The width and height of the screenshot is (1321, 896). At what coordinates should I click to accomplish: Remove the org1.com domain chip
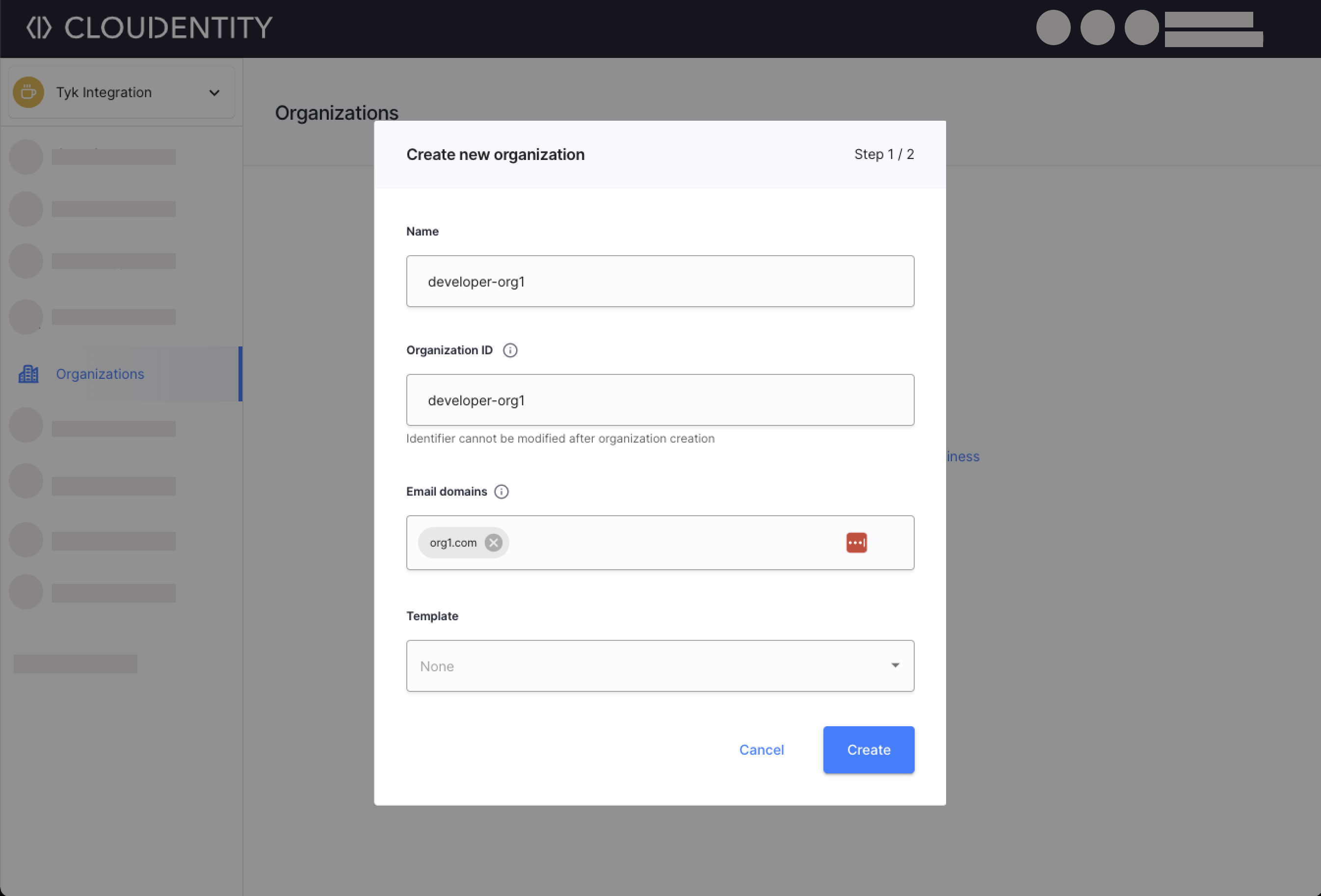click(493, 542)
